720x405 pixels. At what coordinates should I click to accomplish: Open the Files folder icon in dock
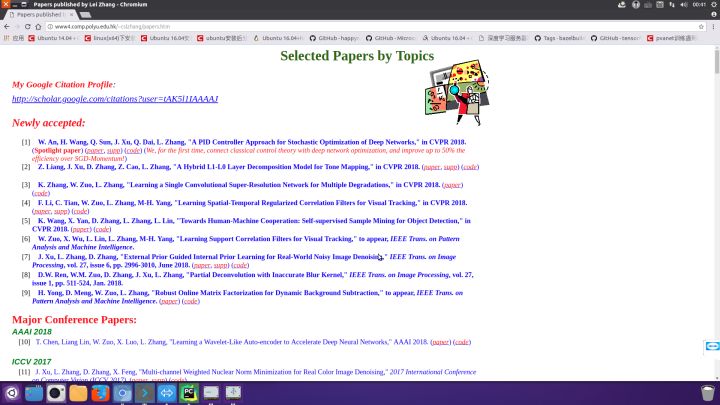tap(78, 393)
